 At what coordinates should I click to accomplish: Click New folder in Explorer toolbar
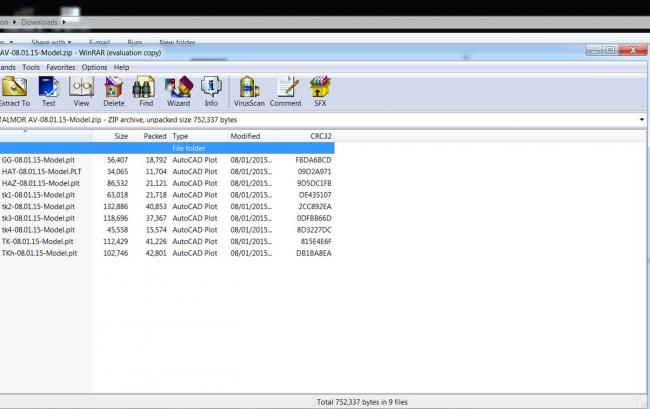click(175, 42)
